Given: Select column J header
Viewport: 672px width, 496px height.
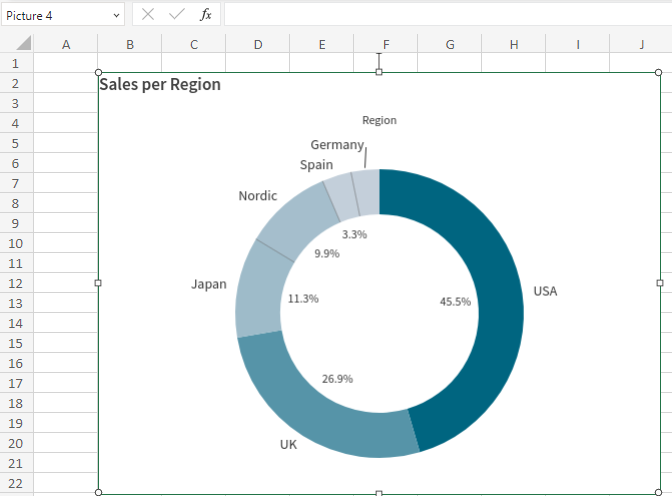Looking at the screenshot, I should coord(641,44).
